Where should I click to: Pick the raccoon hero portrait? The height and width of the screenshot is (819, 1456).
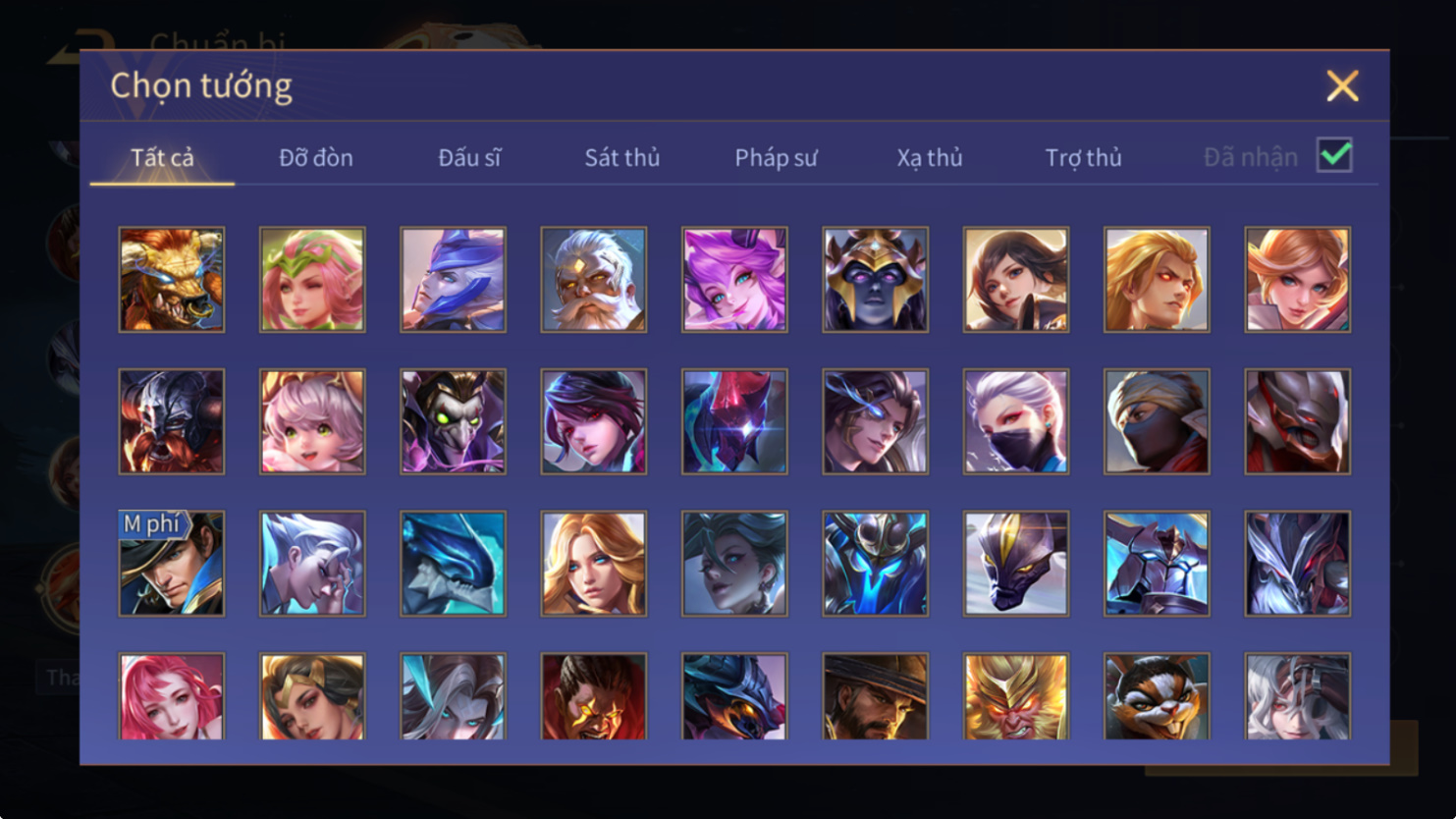point(1157,696)
